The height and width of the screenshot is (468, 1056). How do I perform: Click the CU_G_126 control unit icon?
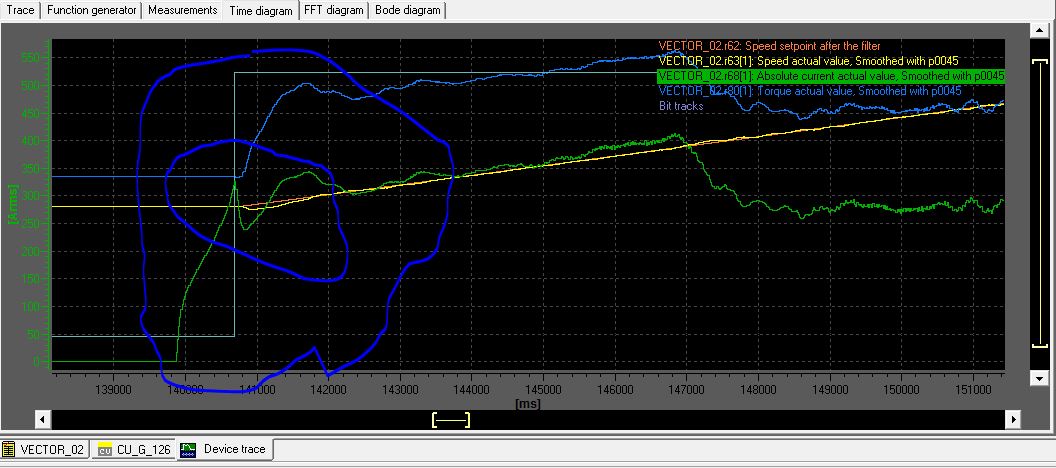point(105,449)
